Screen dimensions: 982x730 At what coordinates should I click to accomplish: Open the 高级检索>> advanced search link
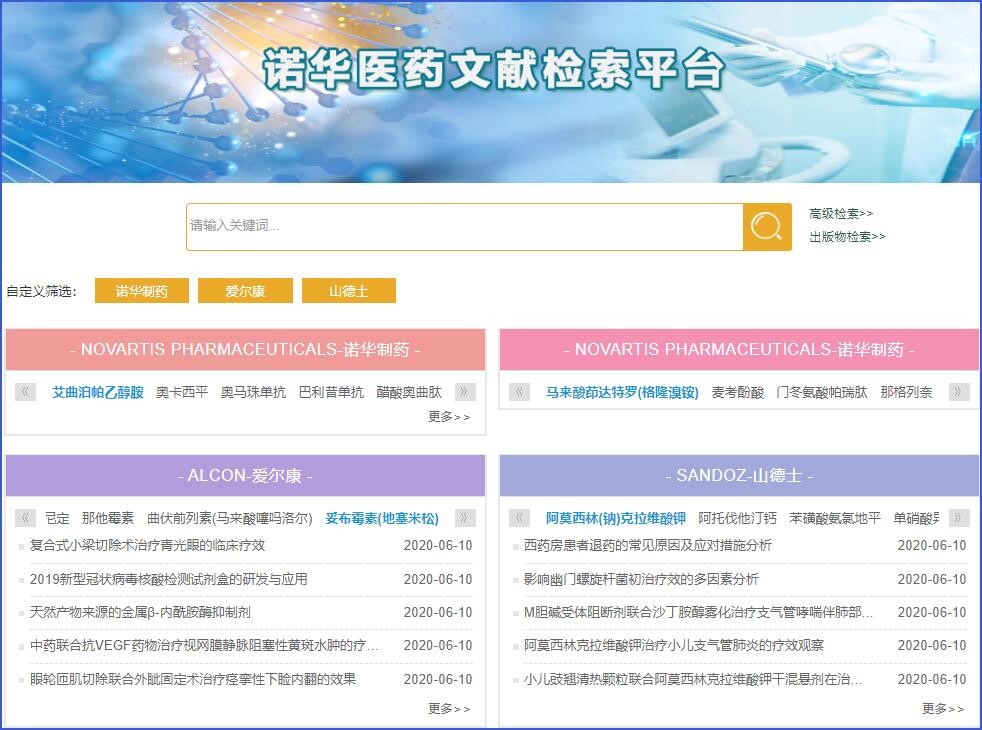pos(840,213)
